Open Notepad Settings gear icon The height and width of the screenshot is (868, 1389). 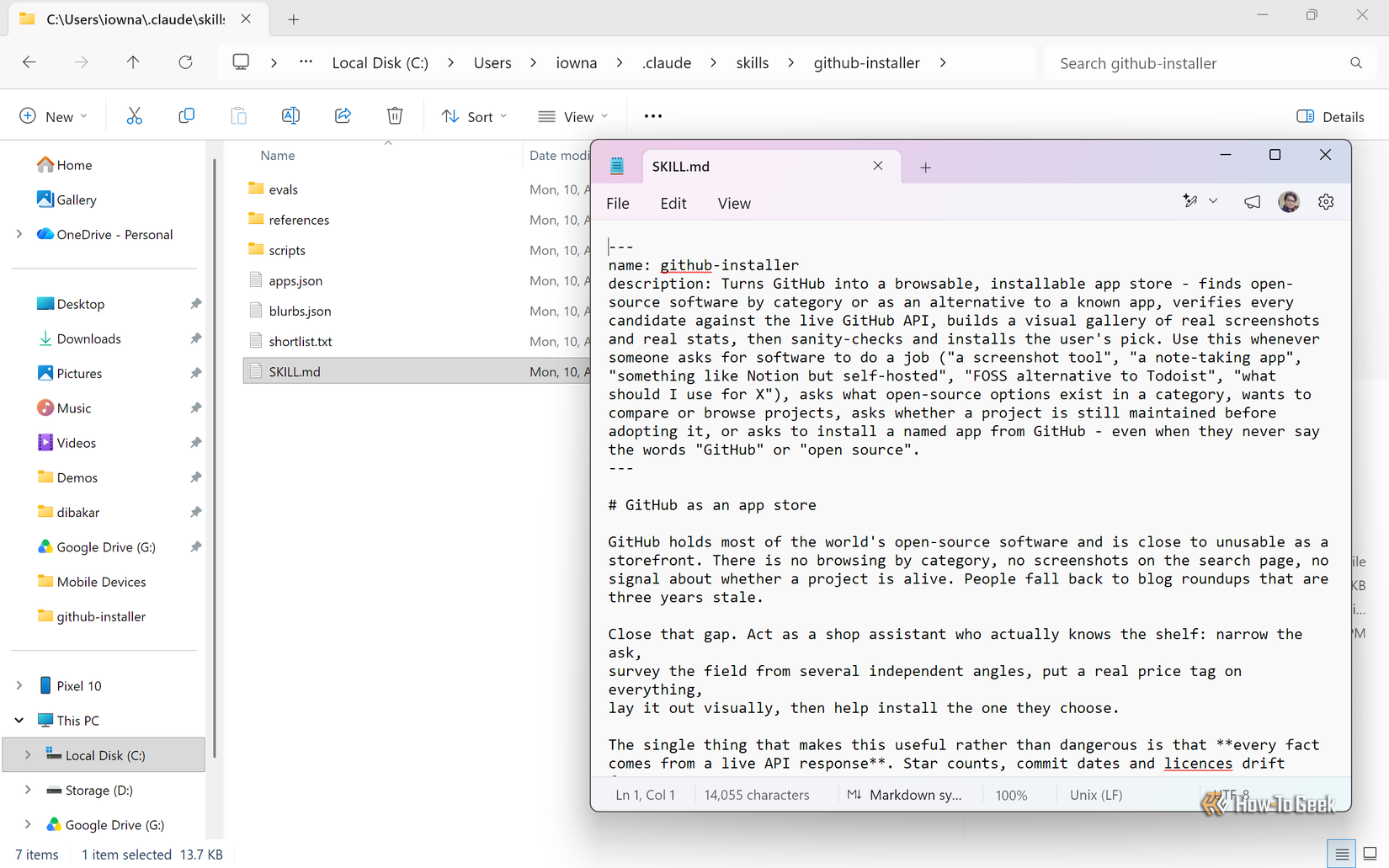click(1326, 202)
